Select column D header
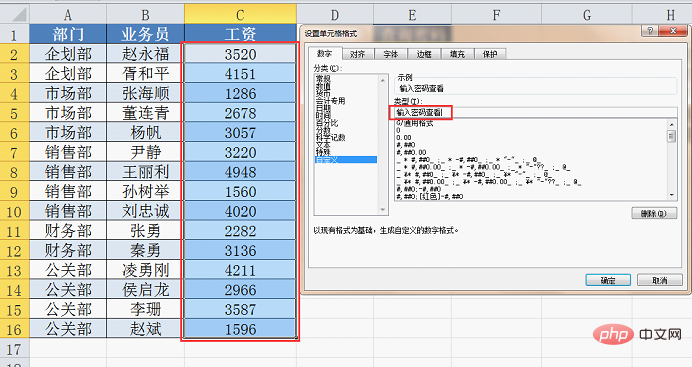 click(x=335, y=15)
